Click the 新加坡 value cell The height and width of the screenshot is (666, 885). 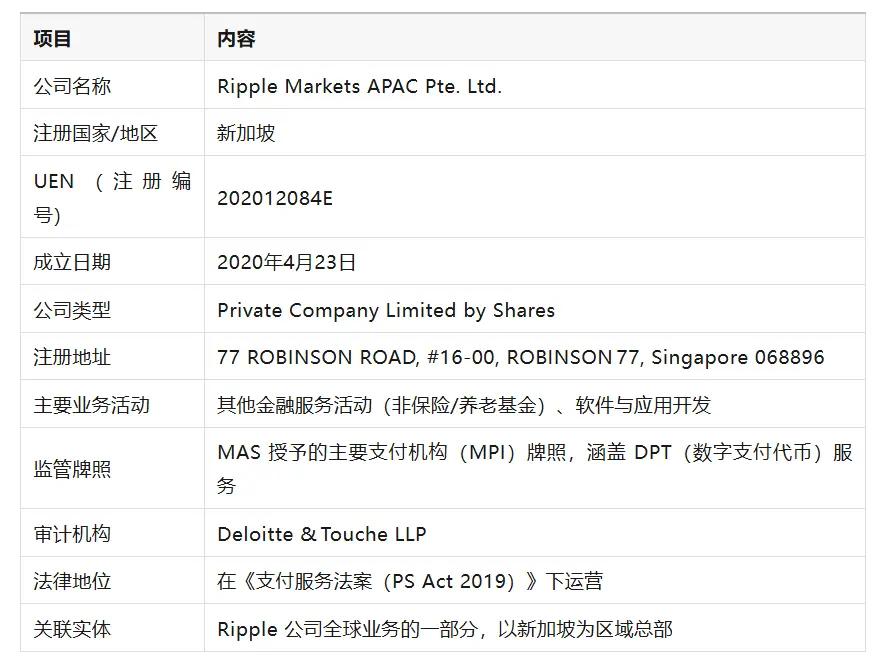coord(246,133)
